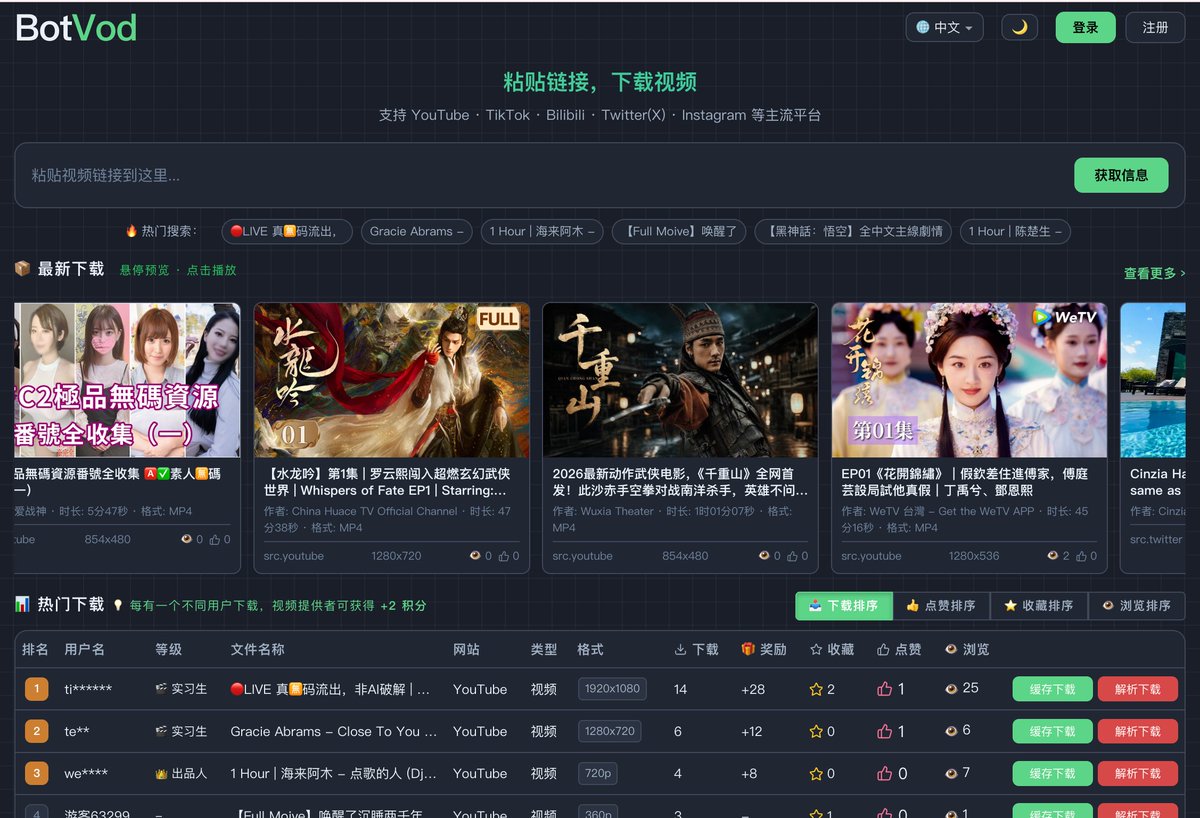Open the 水龙吟 video thumbnail
This screenshot has height=818, width=1200.
point(391,380)
